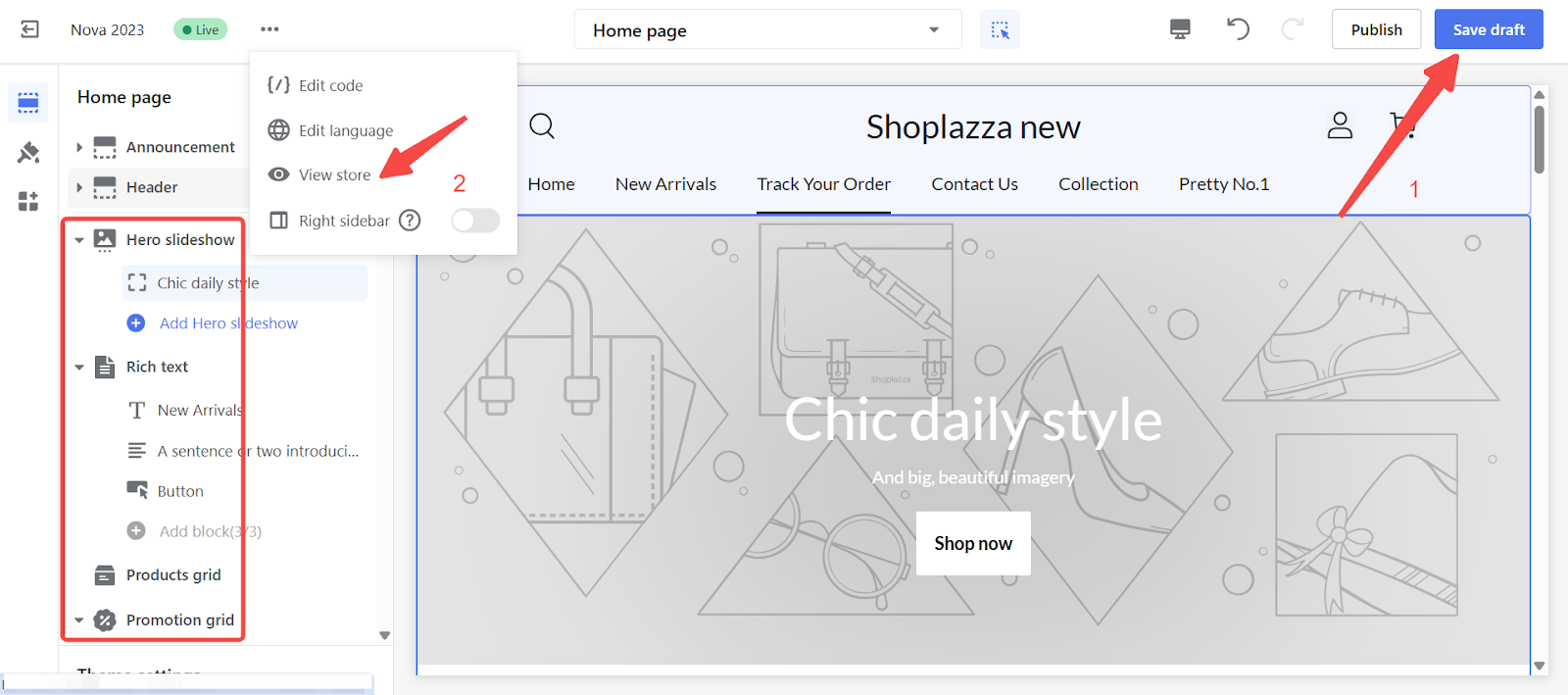Screen dimensions: 1568x695
Task: Open the Home page template dropdown
Action: click(x=767, y=30)
